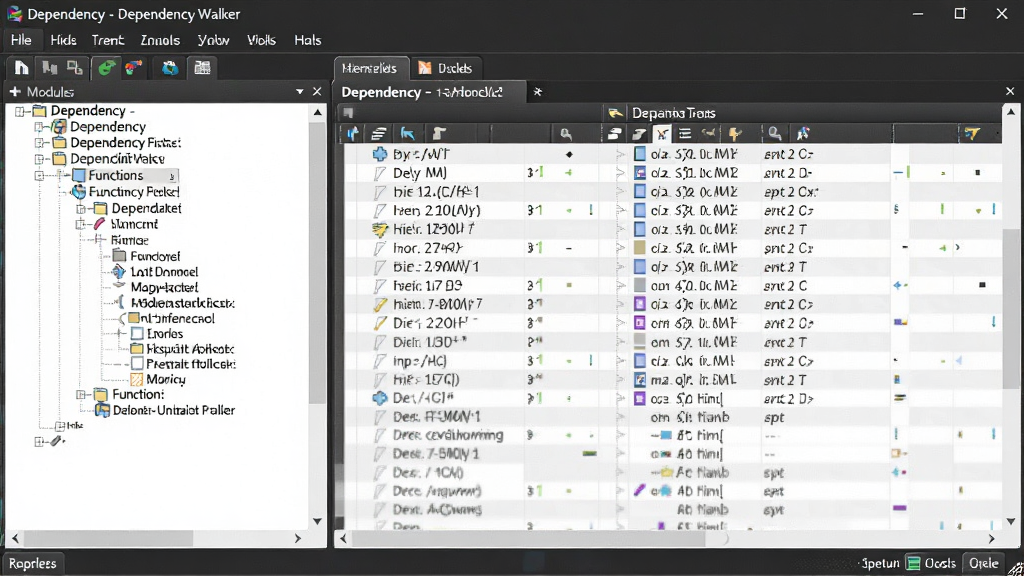Expand the row arrow on the Dely MA row
This screenshot has width=1024, height=576.
point(620,173)
